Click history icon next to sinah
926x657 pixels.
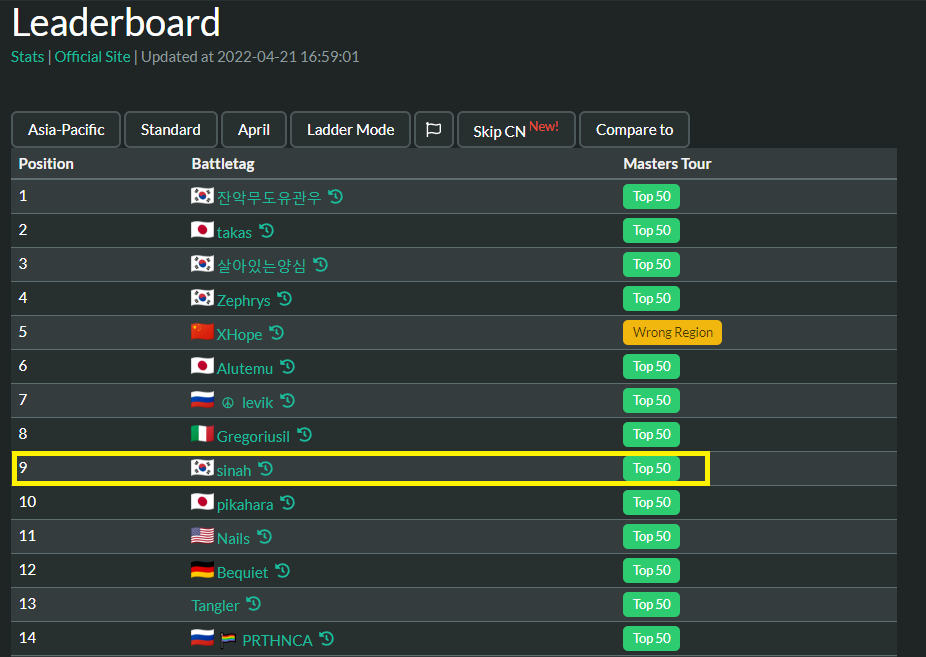click(265, 469)
